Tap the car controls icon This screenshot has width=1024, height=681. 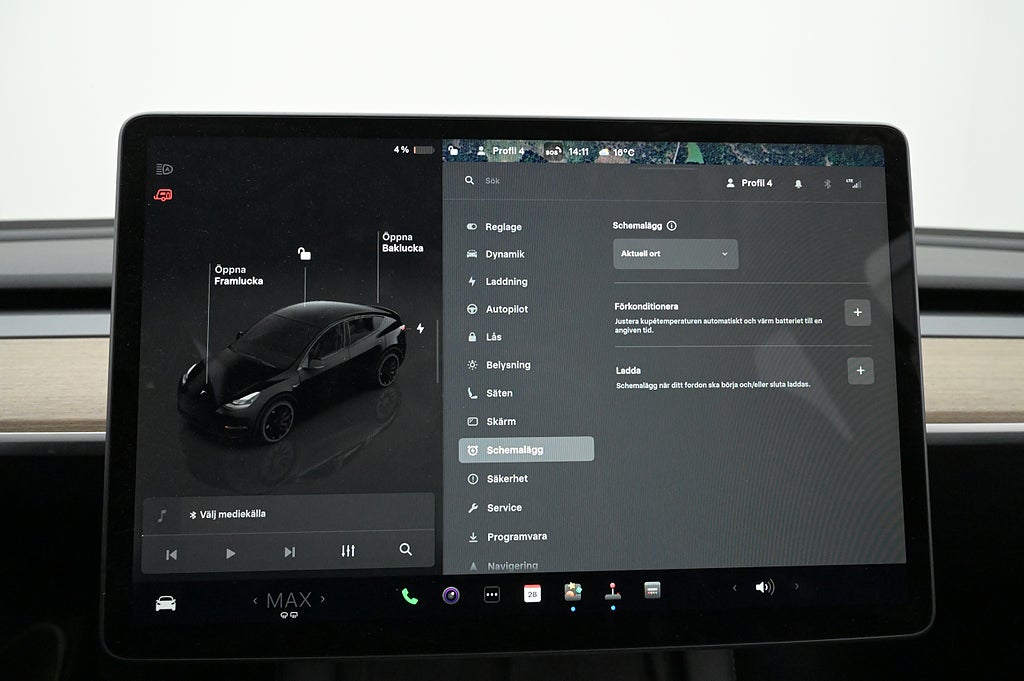tap(166, 603)
